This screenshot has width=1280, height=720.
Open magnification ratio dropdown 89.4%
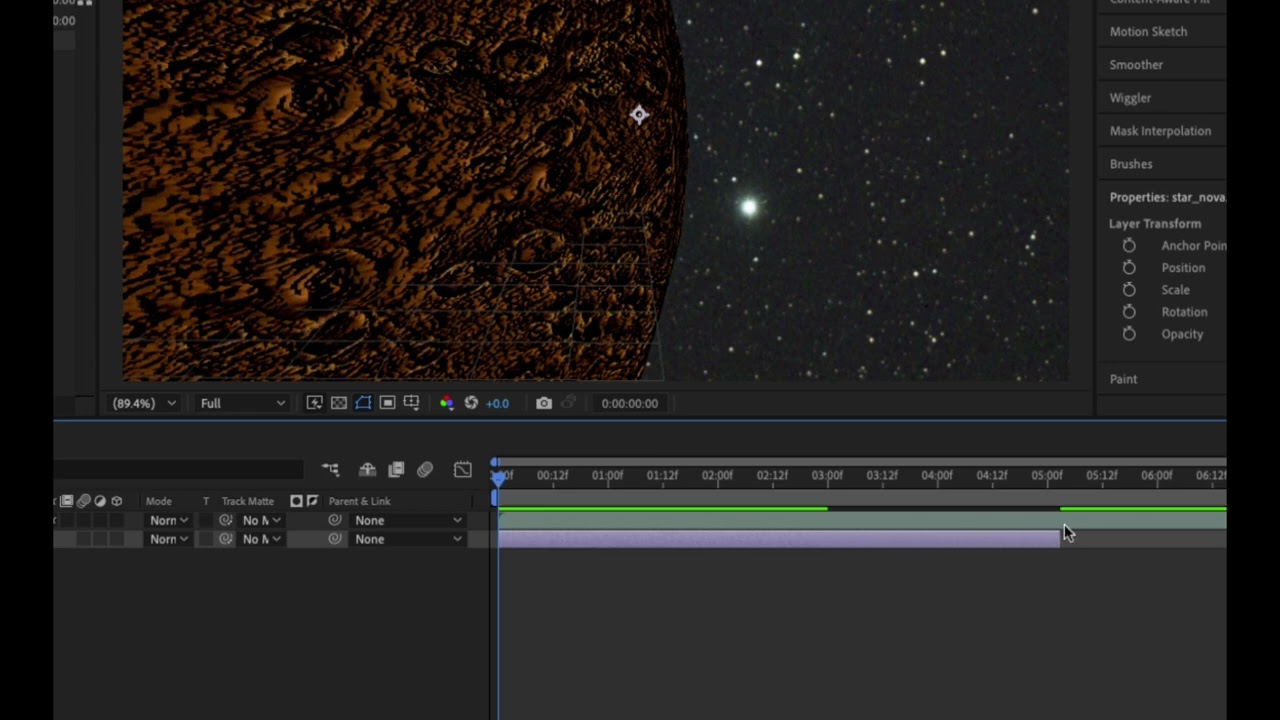143,403
